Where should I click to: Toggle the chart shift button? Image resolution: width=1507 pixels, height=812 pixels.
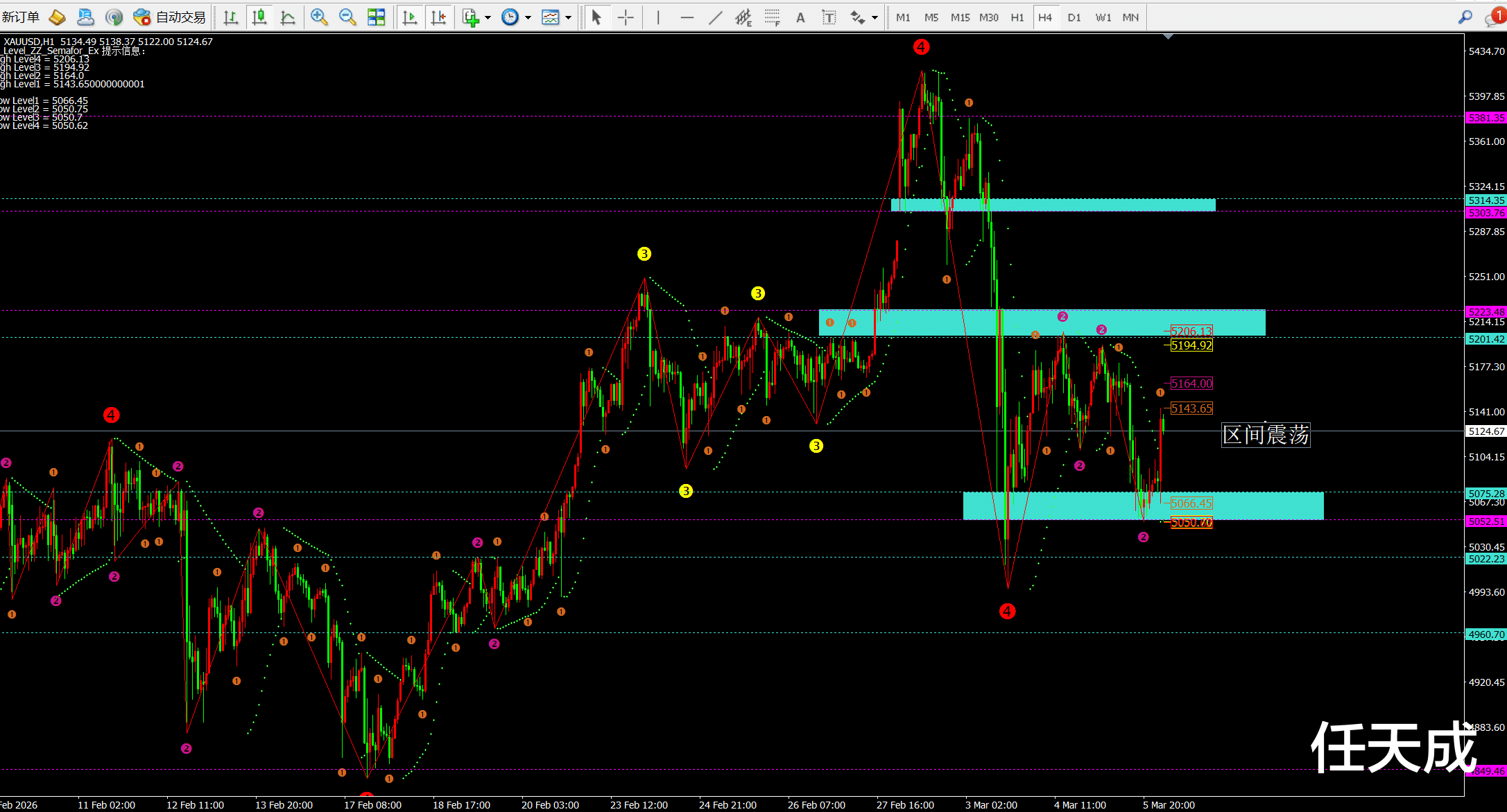pyautogui.click(x=438, y=17)
